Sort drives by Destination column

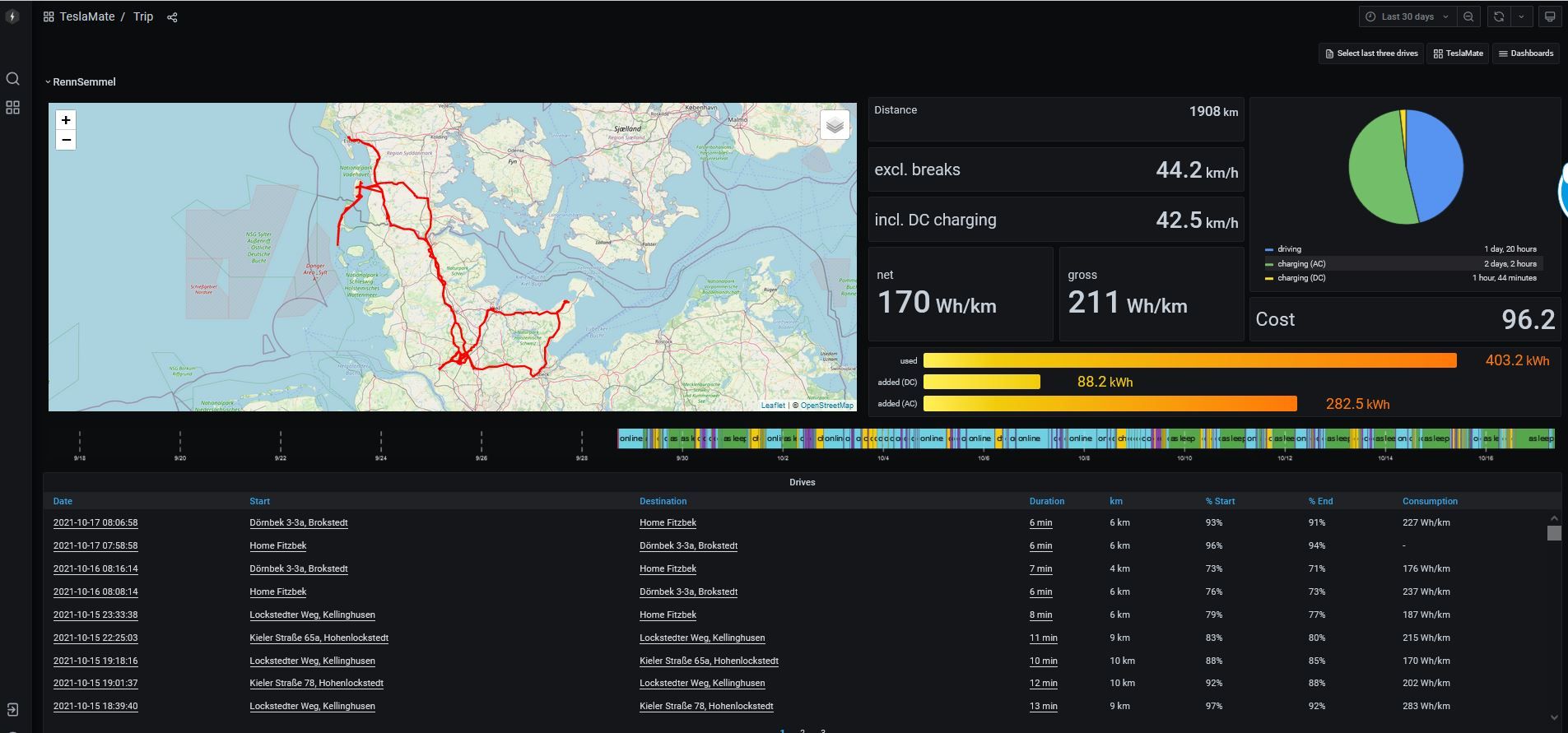pyautogui.click(x=663, y=501)
